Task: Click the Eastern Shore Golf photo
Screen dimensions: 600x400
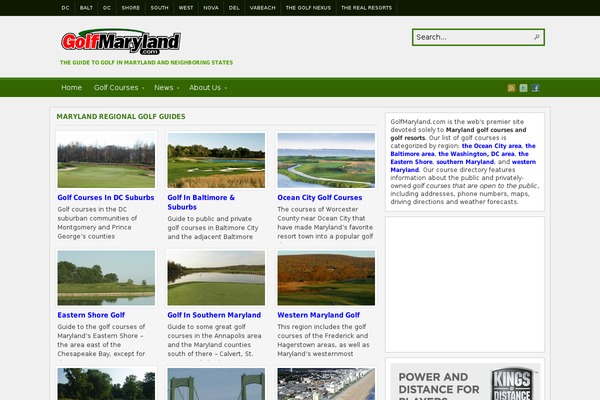Action: 106,278
